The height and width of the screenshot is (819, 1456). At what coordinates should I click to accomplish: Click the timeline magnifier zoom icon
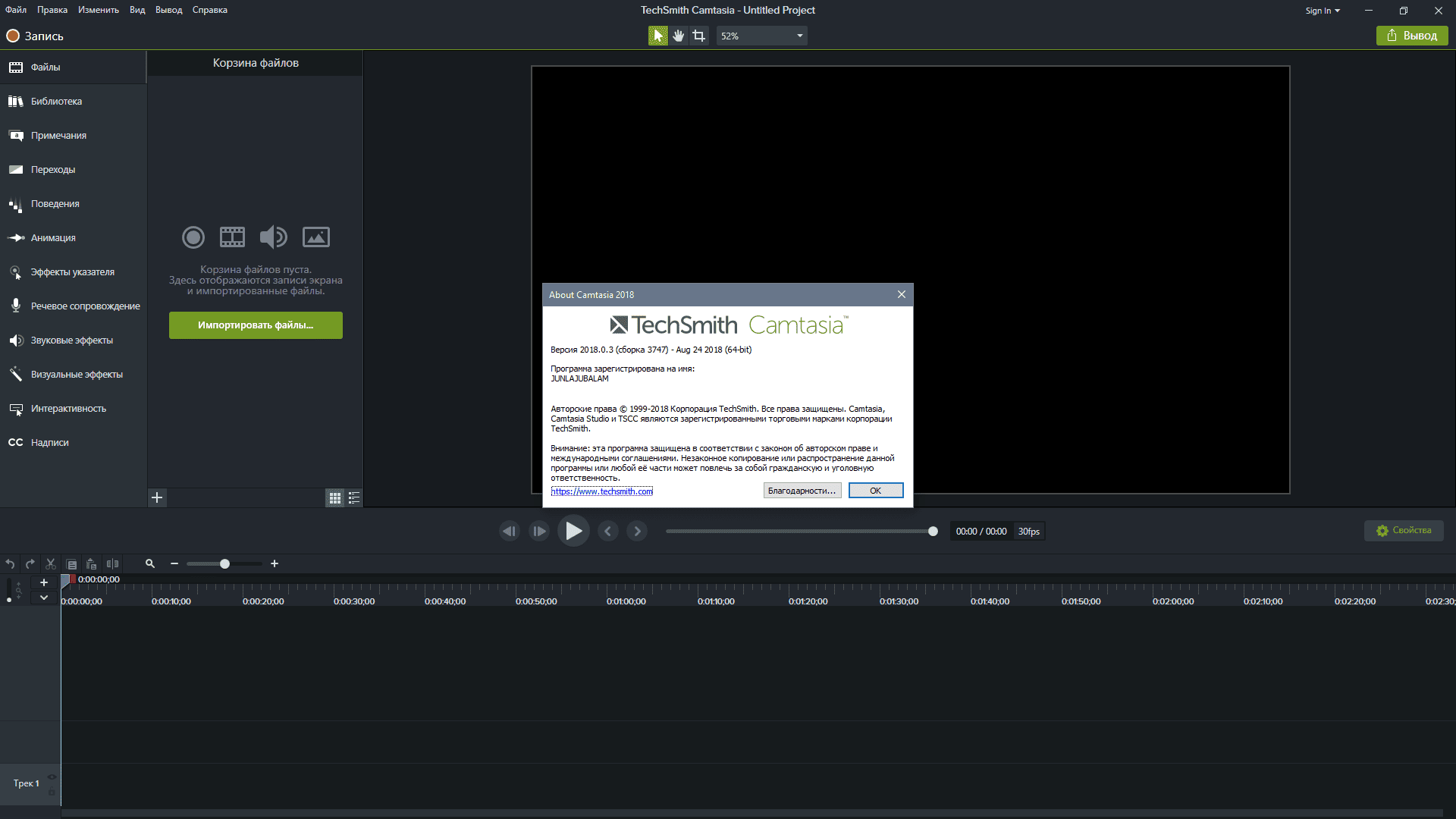tap(150, 563)
